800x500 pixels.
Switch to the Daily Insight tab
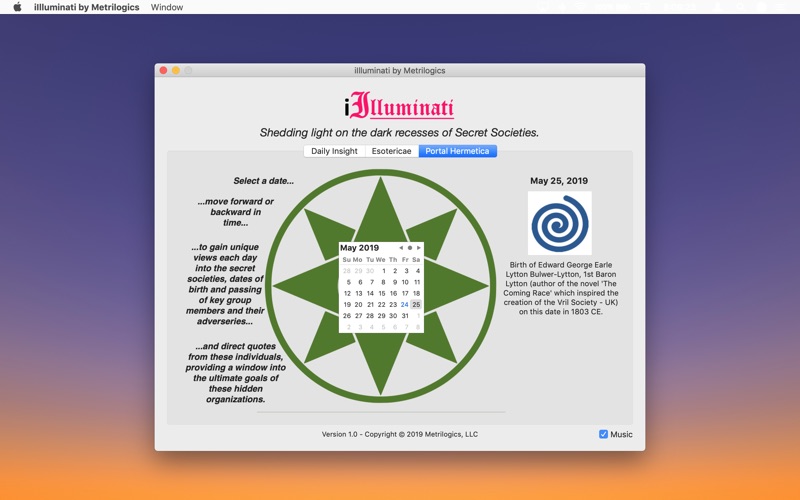(x=334, y=151)
